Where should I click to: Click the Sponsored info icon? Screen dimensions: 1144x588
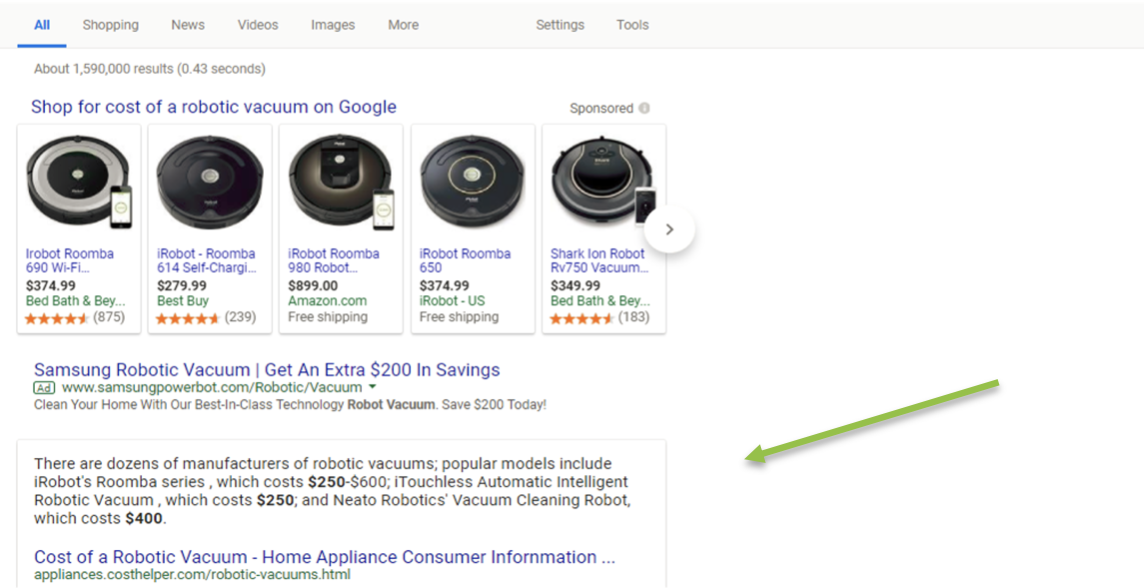[x=646, y=108]
